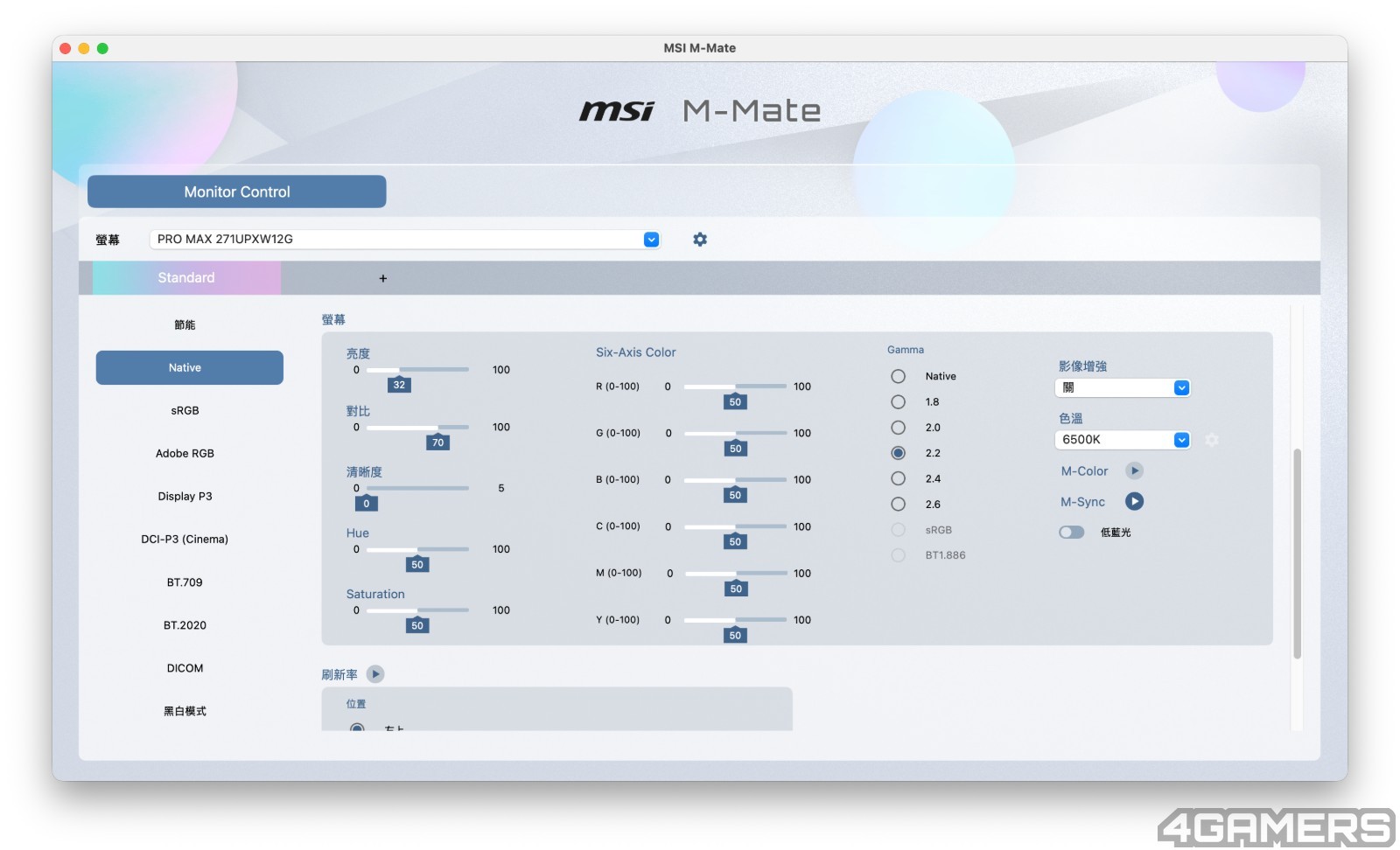The width and height of the screenshot is (1400, 850).
Task: Select Gamma Native radio button
Action: pos(898,376)
